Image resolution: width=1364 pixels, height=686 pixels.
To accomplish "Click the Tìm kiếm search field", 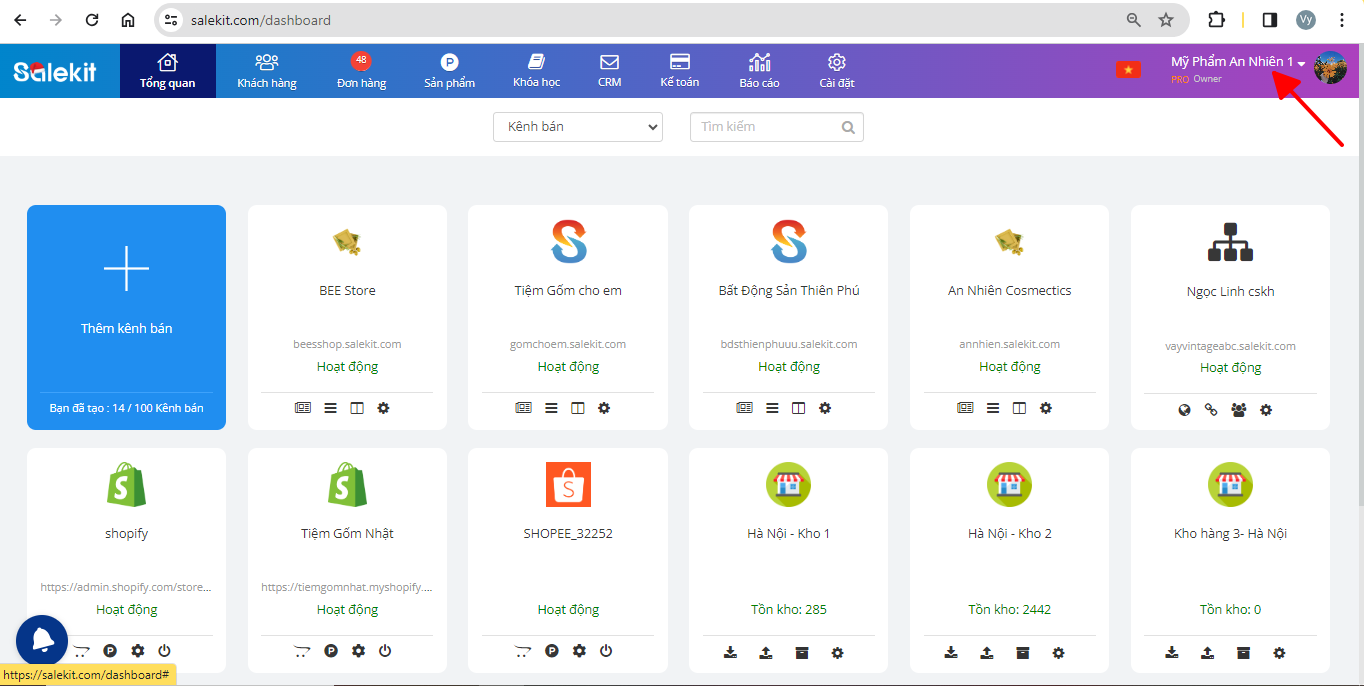I will point(765,127).
